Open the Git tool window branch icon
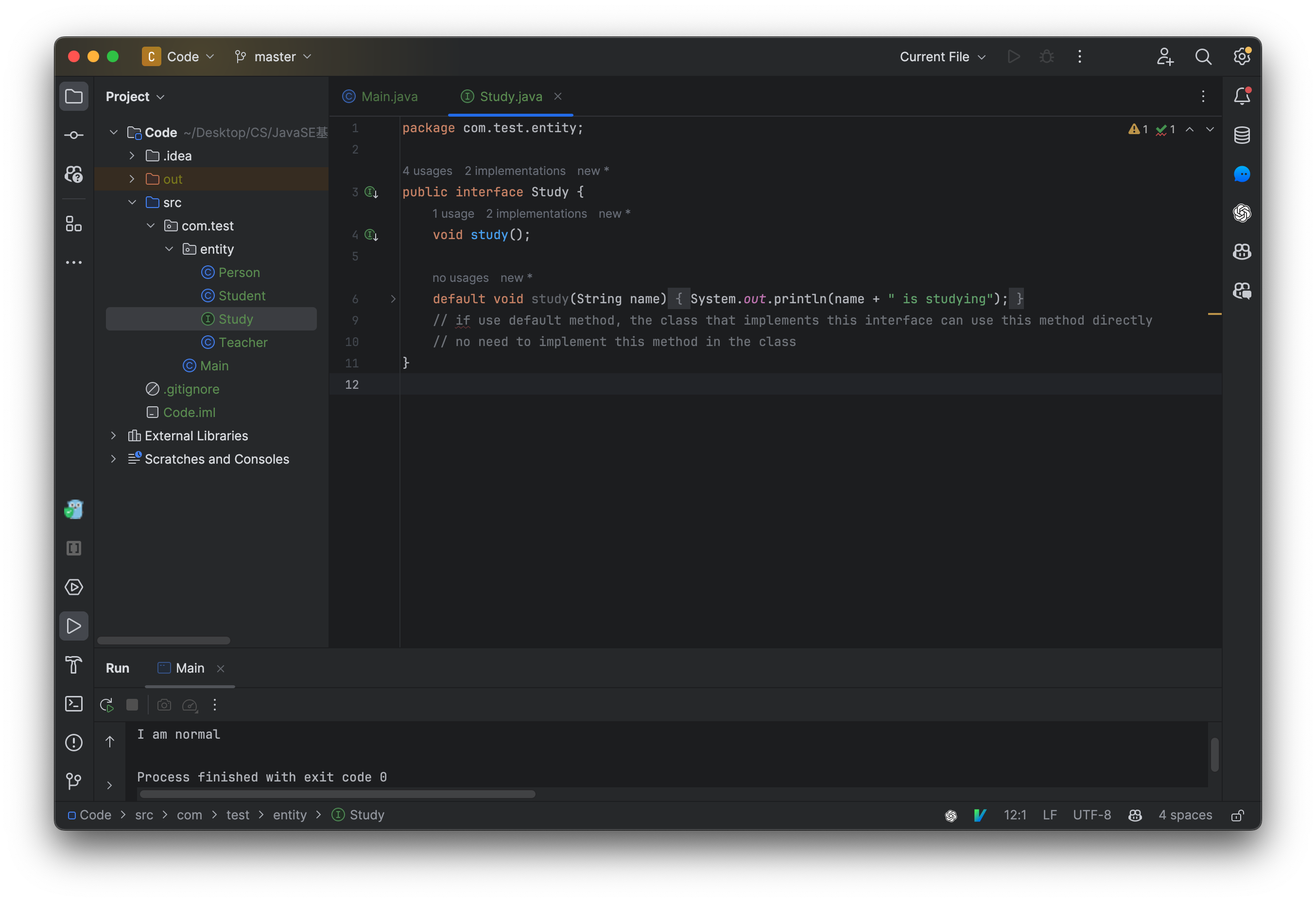This screenshot has width=1316, height=902. (73, 781)
